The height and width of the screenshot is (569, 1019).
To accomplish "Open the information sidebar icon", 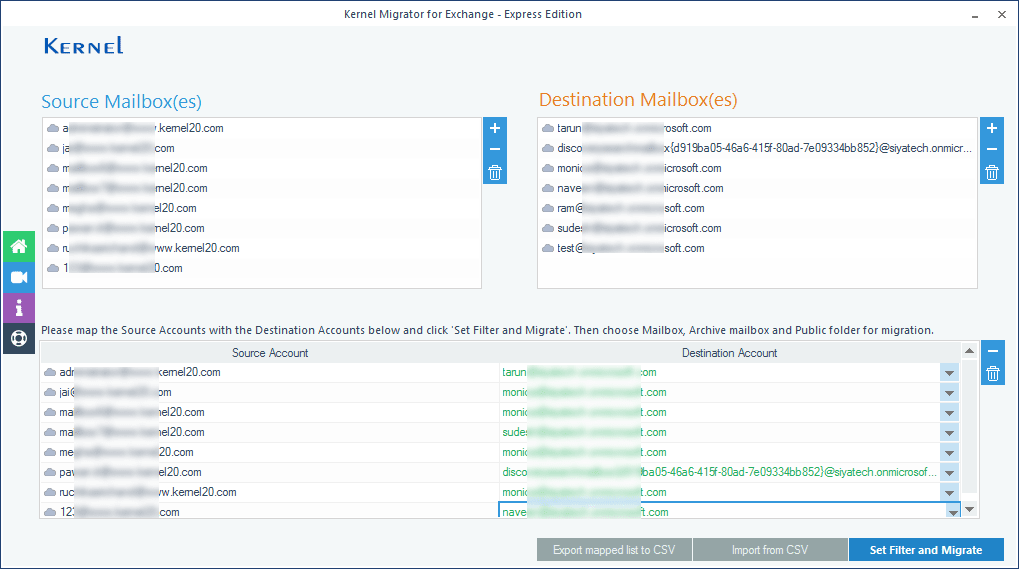I will pyautogui.click(x=19, y=308).
